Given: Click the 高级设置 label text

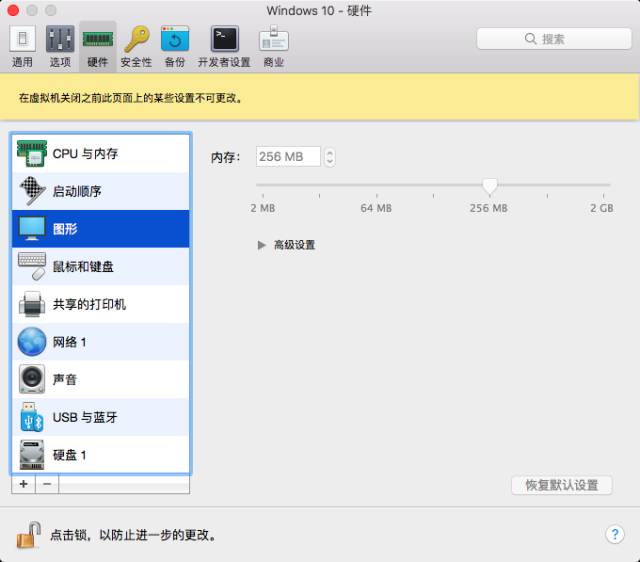Looking at the screenshot, I should click(294, 245).
